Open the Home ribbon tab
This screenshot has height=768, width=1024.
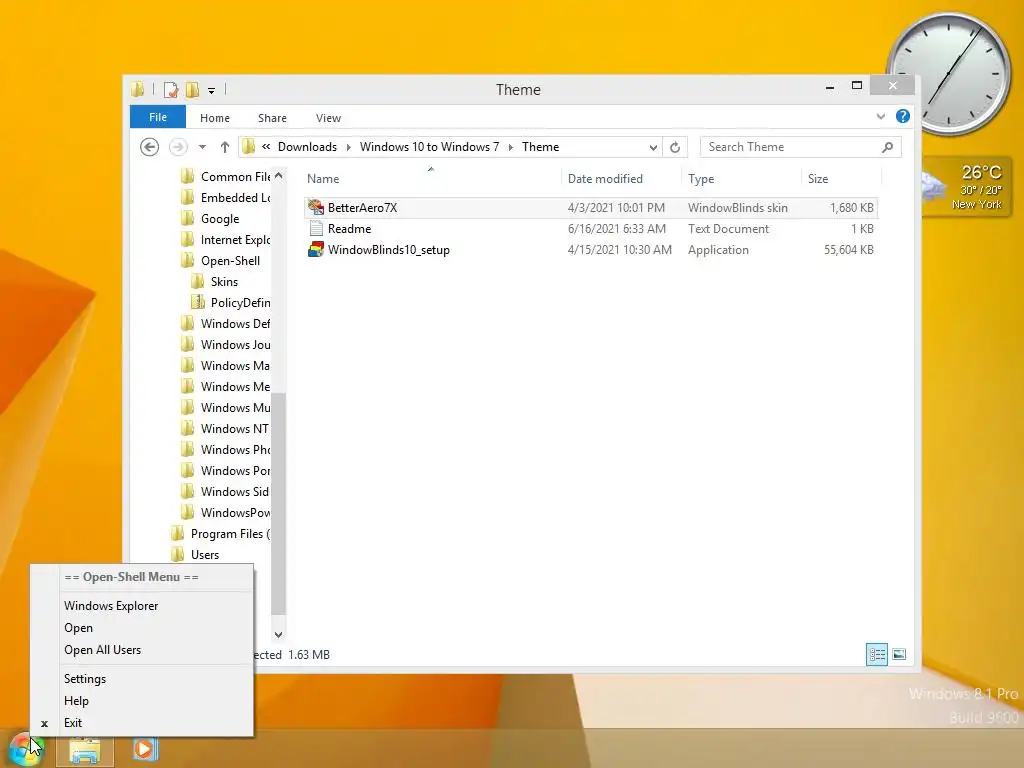(215, 118)
